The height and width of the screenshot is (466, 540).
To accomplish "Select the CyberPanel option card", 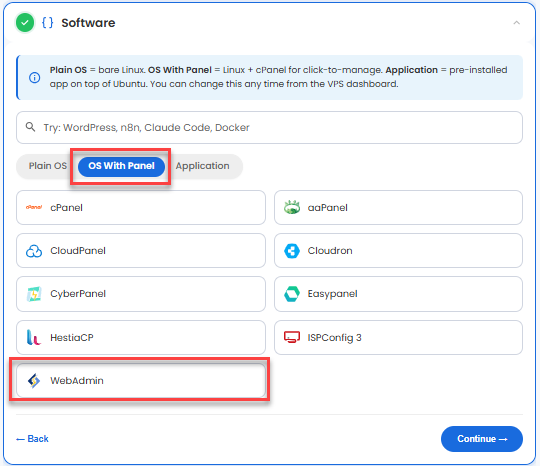I will coord(141,294).
